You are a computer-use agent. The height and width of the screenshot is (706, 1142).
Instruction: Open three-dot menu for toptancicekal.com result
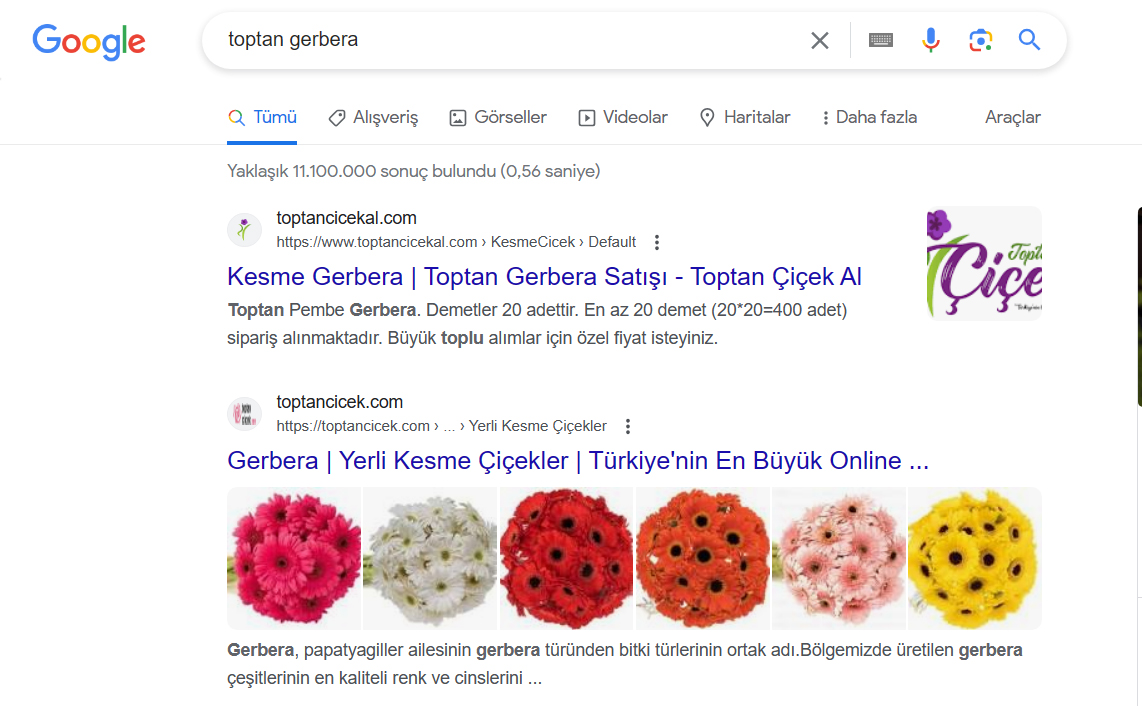tap(657, 243)
